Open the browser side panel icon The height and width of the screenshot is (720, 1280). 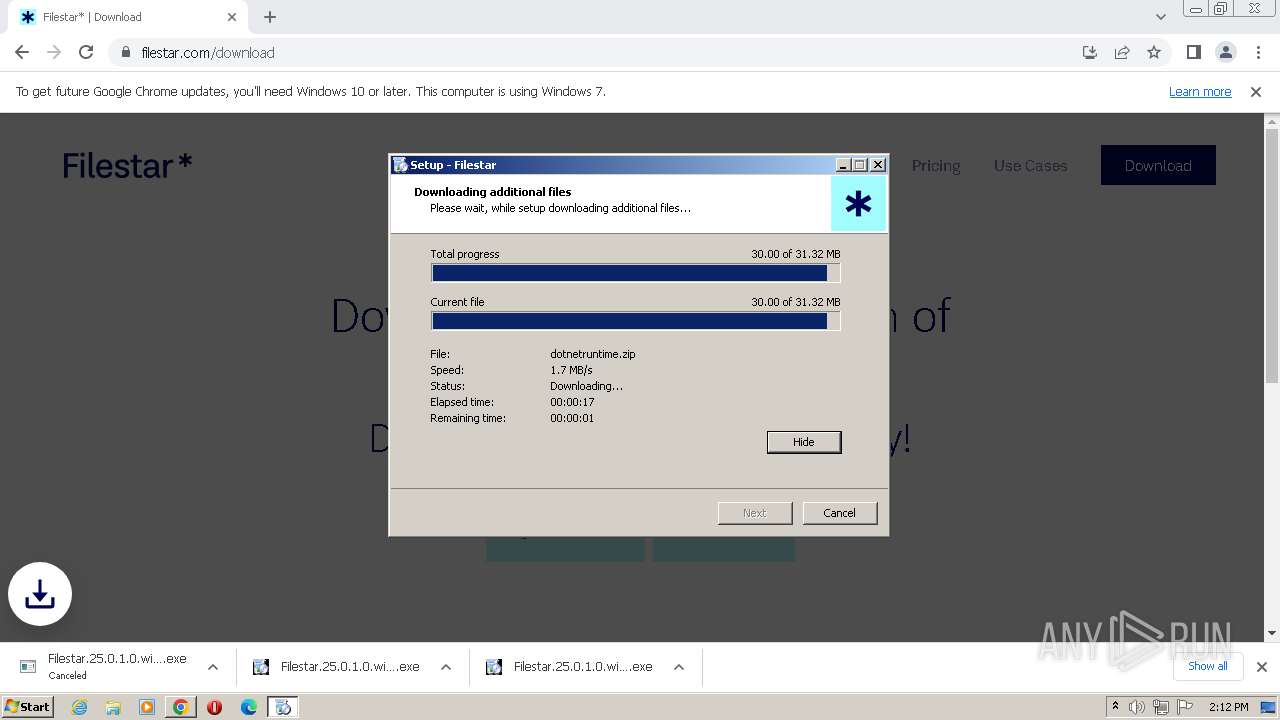coord(1193,52)
